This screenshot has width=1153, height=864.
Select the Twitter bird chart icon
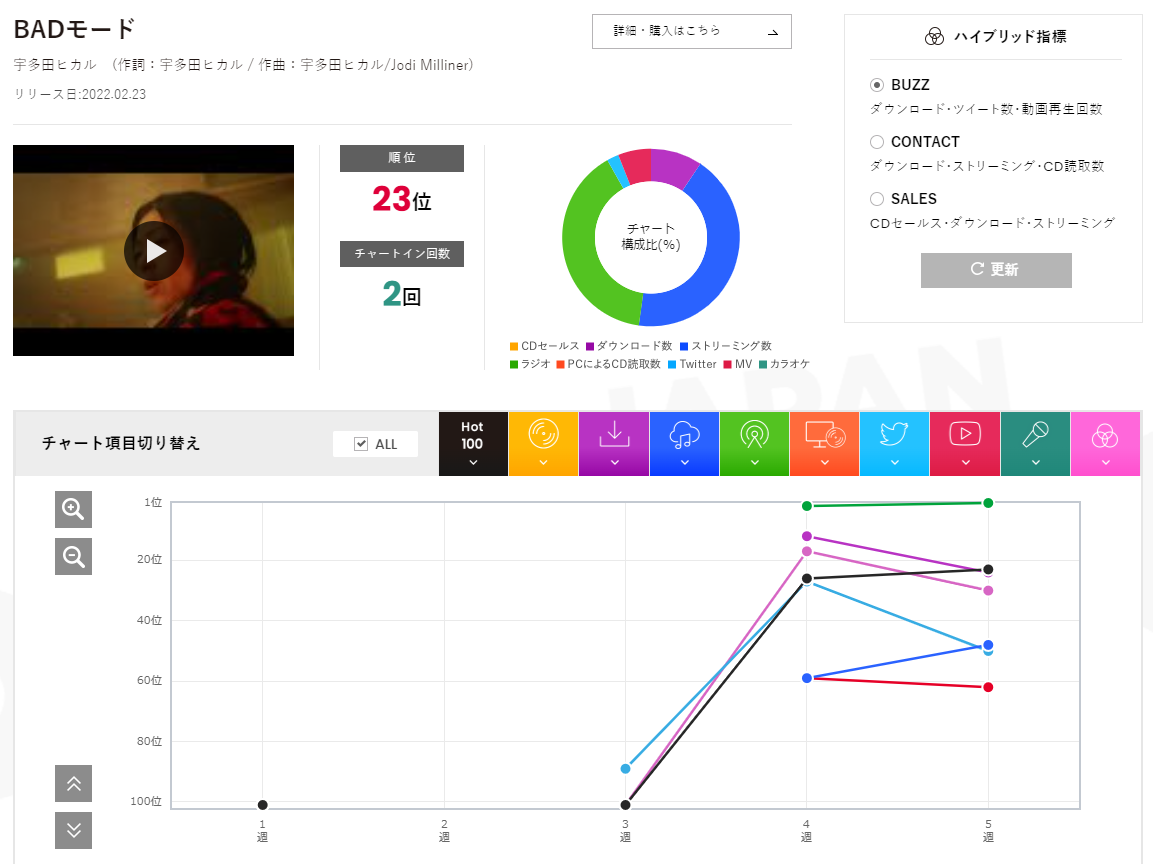click(x=894, y=443)
